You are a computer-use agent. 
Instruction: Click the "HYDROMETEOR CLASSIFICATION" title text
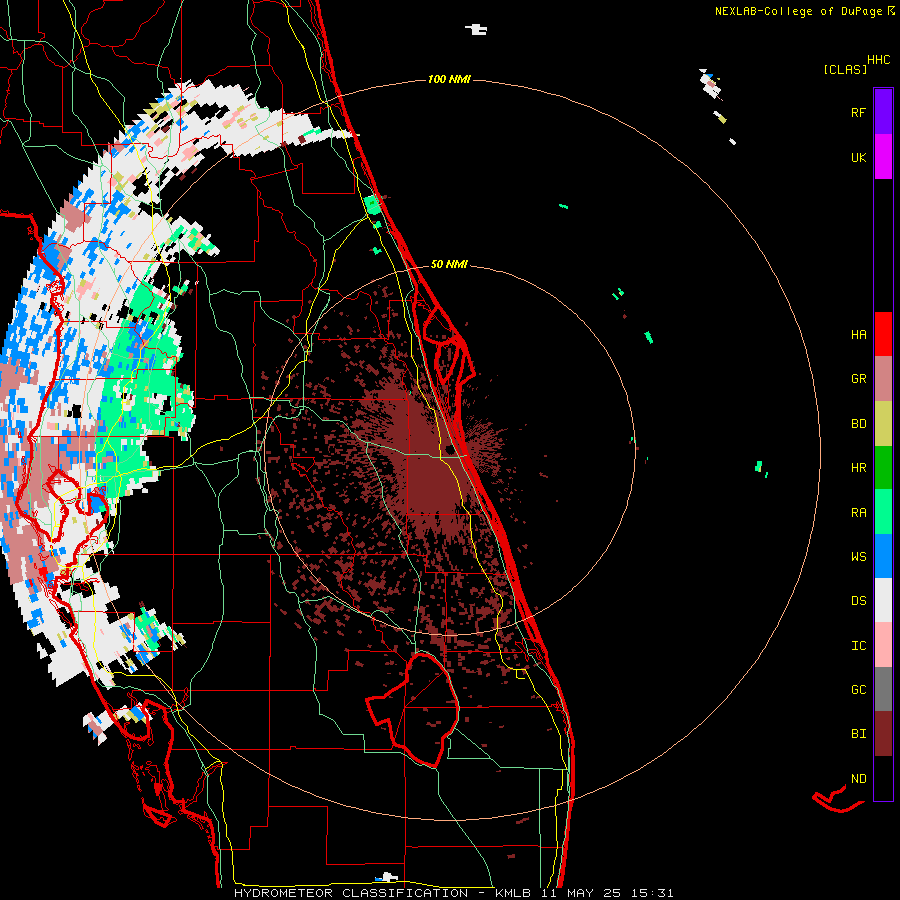pos(351,893)
